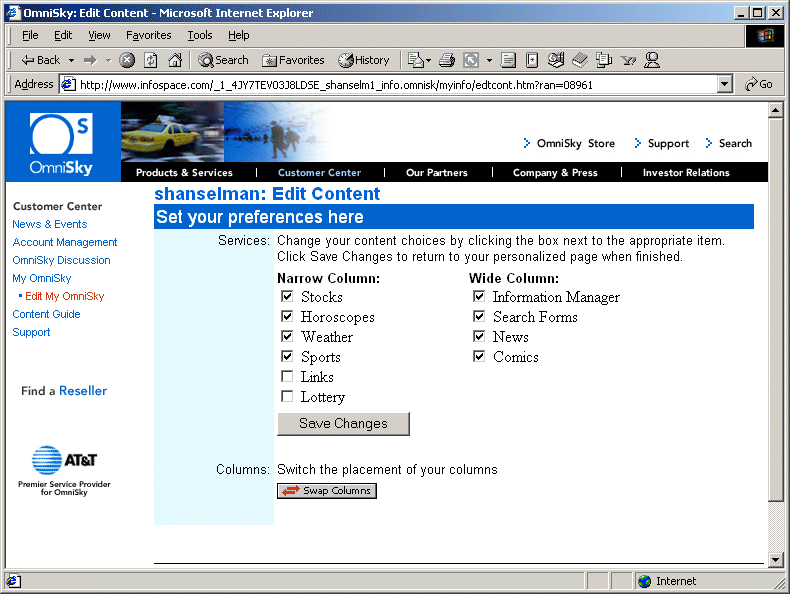
Task: Uncheck the Information Manager checkbox
Action: tap(479, 296)
